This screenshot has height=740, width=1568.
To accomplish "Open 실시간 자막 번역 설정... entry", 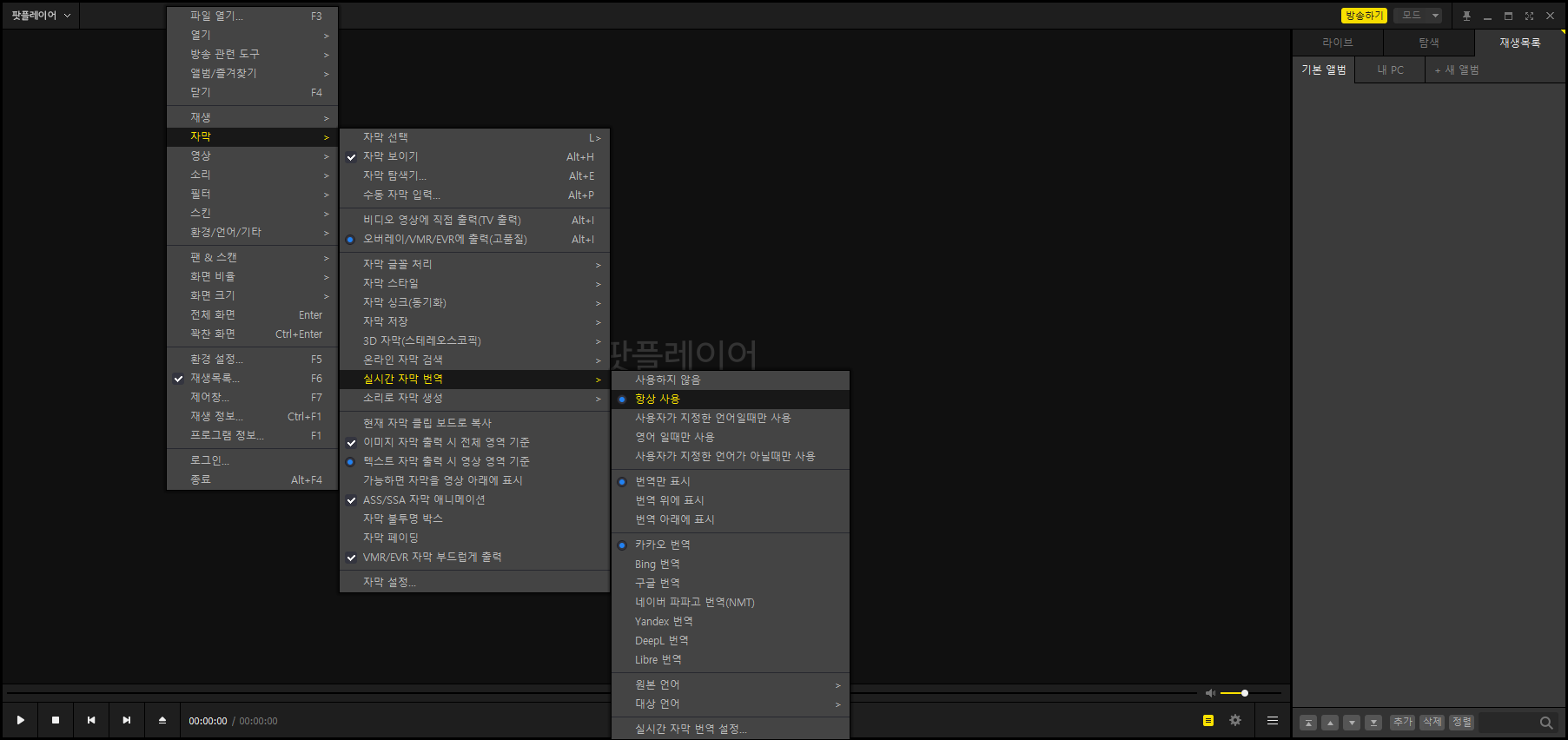I will (731, 729).
